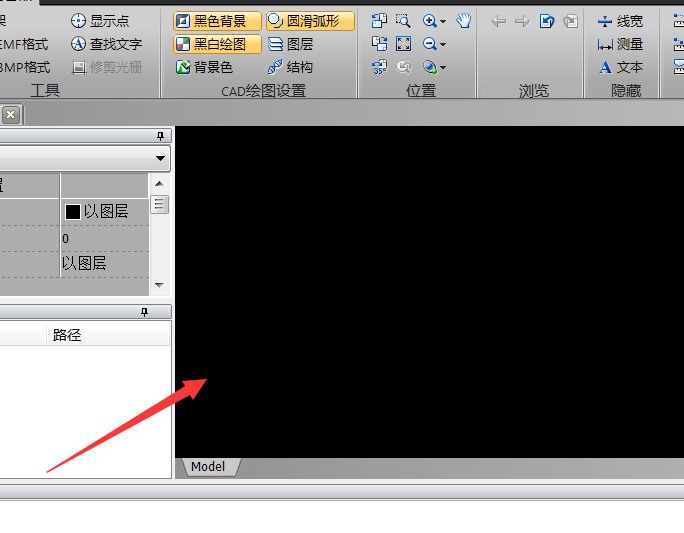Image resolution: width=684 pixels, height=533 pixels.
Task: Click the 路径 column header
Action: pos(108,335)
